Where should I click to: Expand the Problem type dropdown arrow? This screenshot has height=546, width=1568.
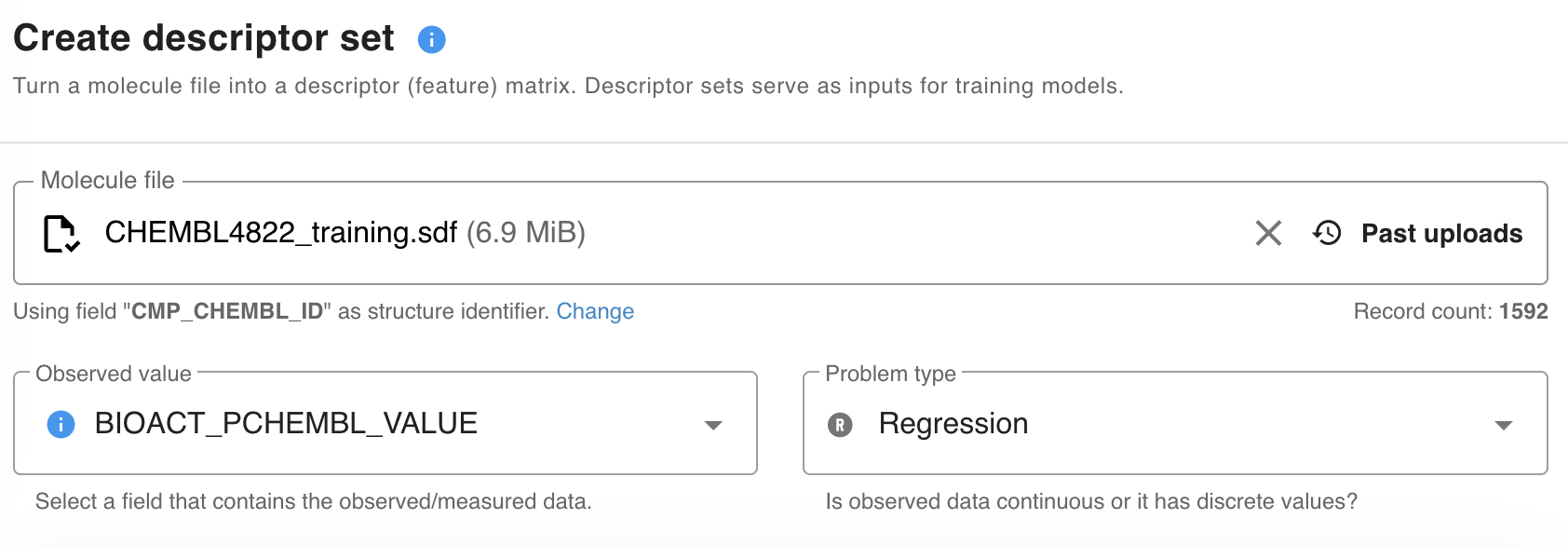tap(1503, 425)
